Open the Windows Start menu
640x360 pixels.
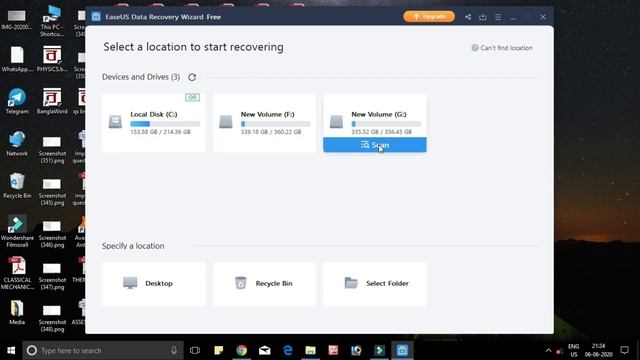point(11,350)
